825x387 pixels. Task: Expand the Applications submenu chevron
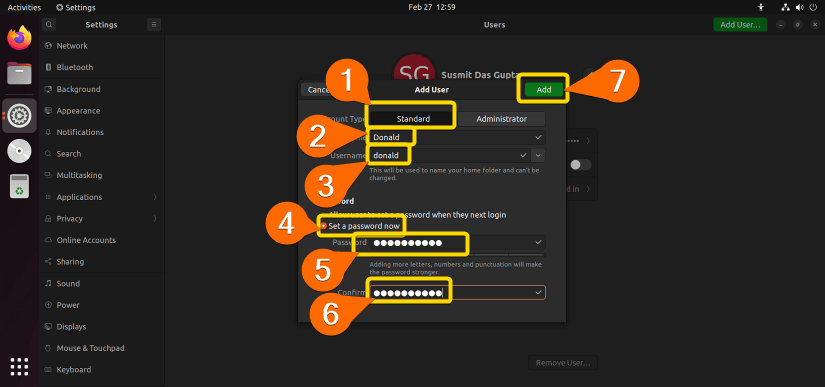point(155,197)
